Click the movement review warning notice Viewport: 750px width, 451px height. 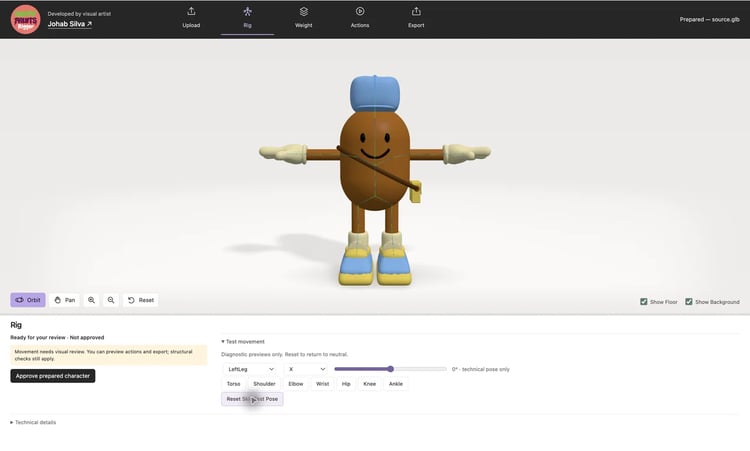coord(109,355)
